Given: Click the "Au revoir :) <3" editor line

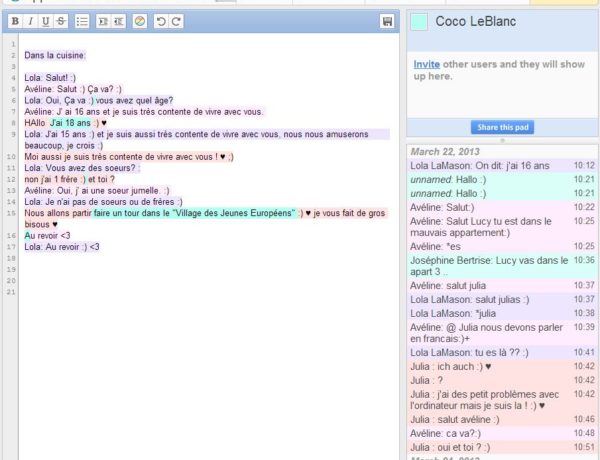Looking at the screenshot, I should click(62, 246).
